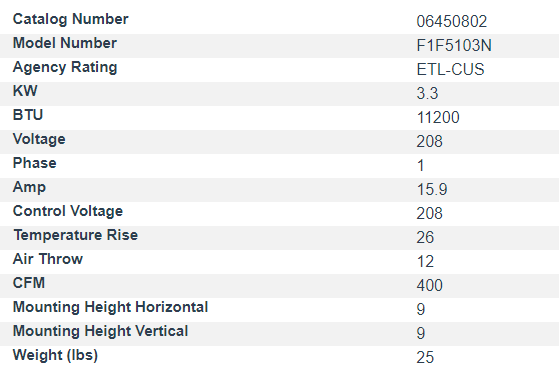The height and width of the screenshot is (366, 559).
Task: Click the KW value 3.3
Action: 427,93
